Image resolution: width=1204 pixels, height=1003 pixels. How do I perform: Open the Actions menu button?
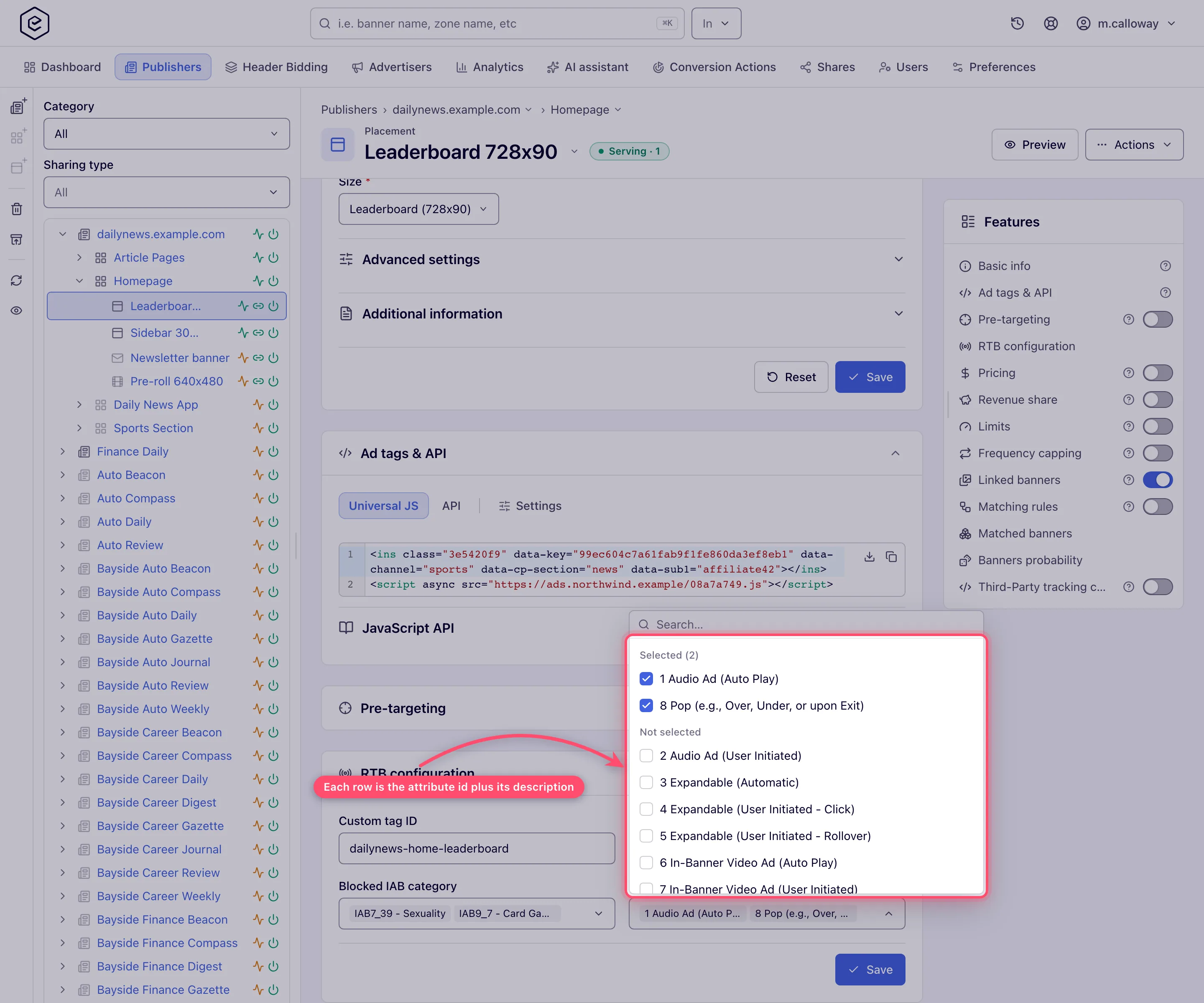click(x=1133, y=145)
